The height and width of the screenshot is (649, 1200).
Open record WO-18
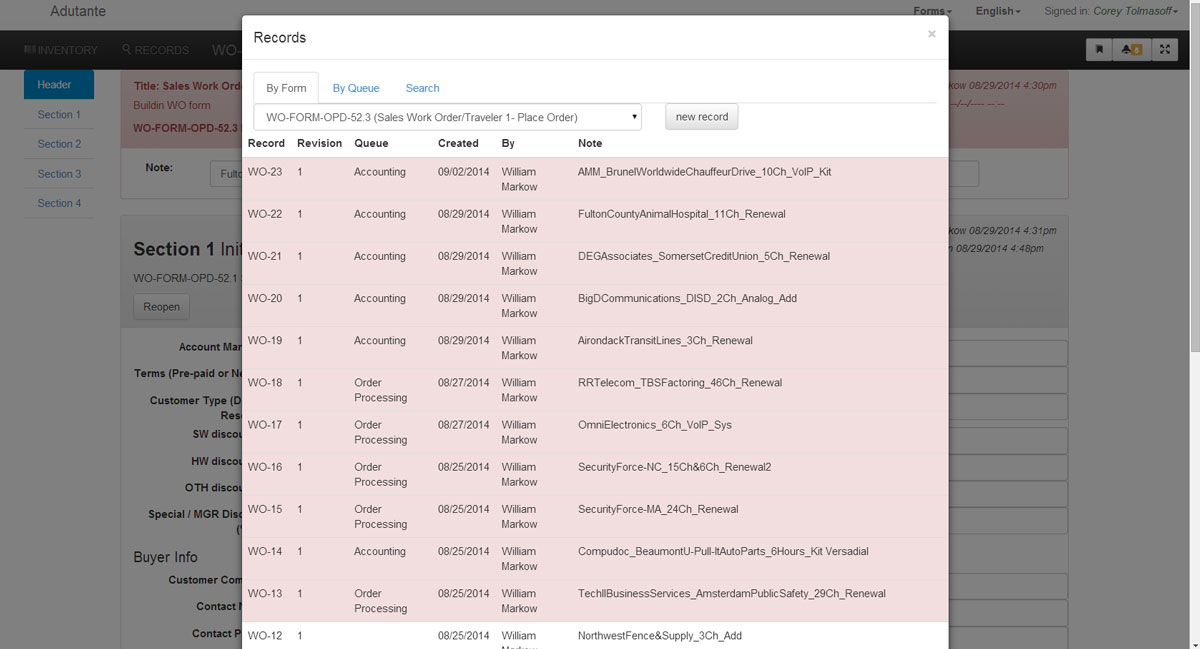[265, 382]
